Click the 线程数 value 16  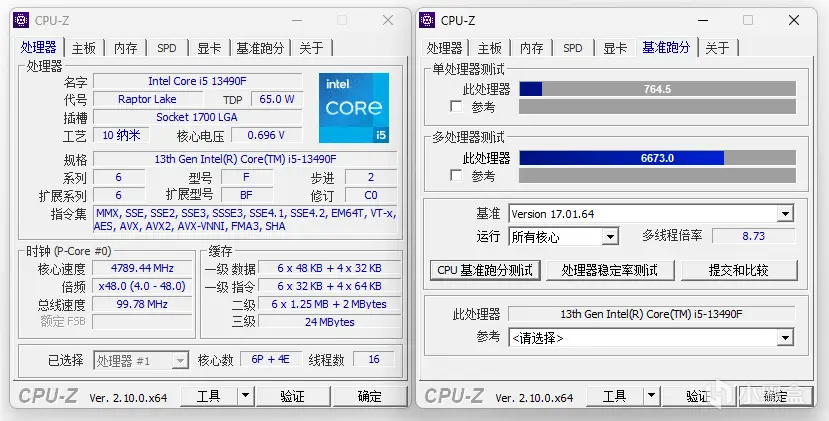pos(374,359)
